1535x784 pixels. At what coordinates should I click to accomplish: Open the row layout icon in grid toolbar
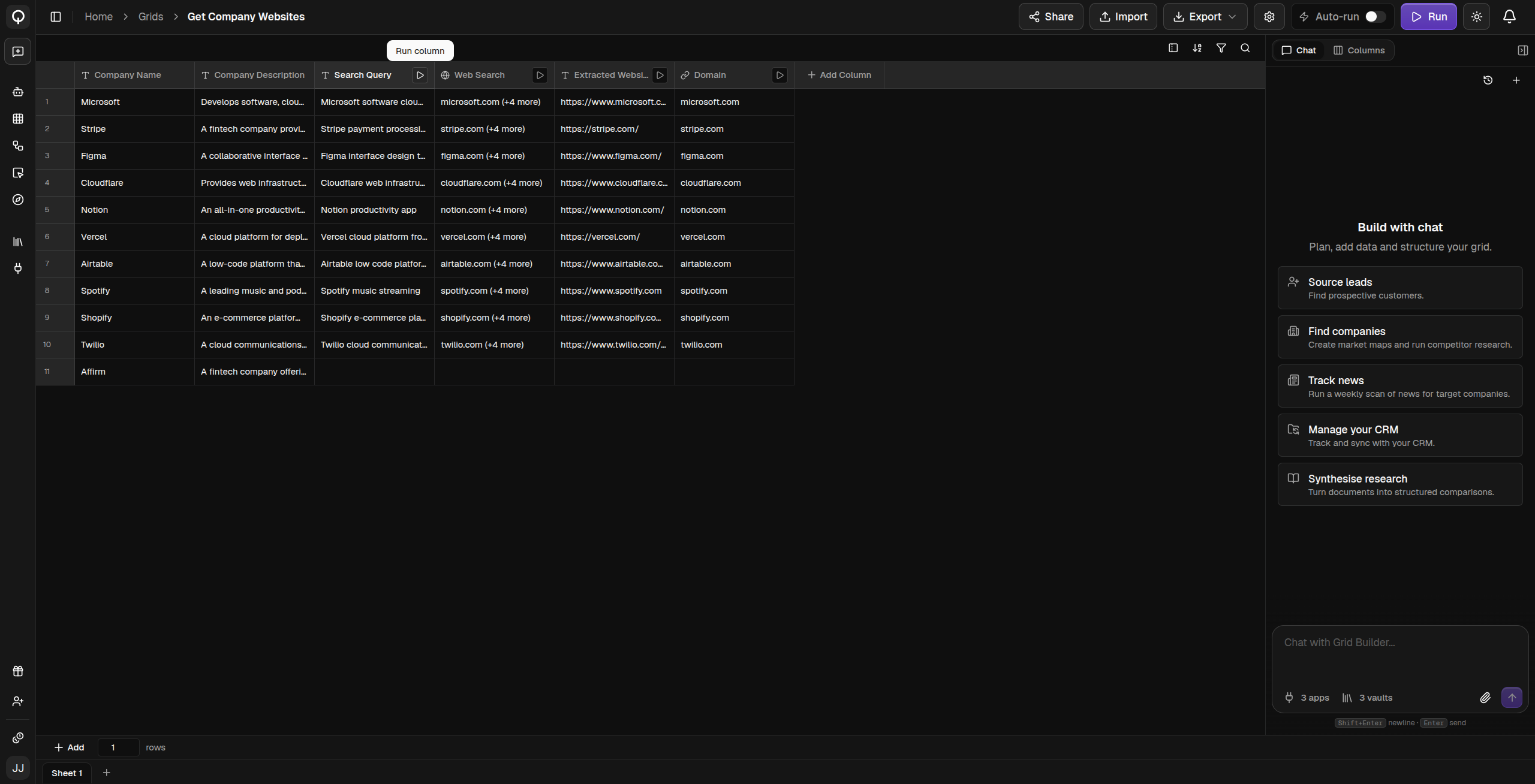(x=1173, y=48)
